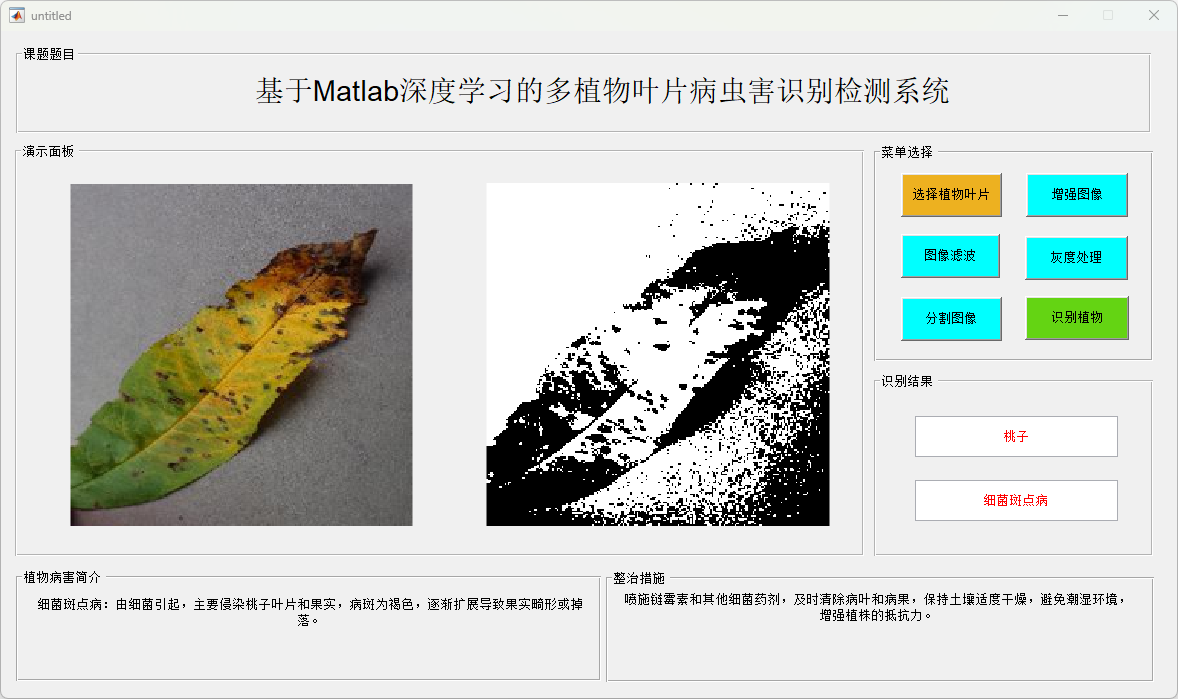Select the original leaf photo
The height and width of the screenshot is (699, 1178).
(241, 355)
